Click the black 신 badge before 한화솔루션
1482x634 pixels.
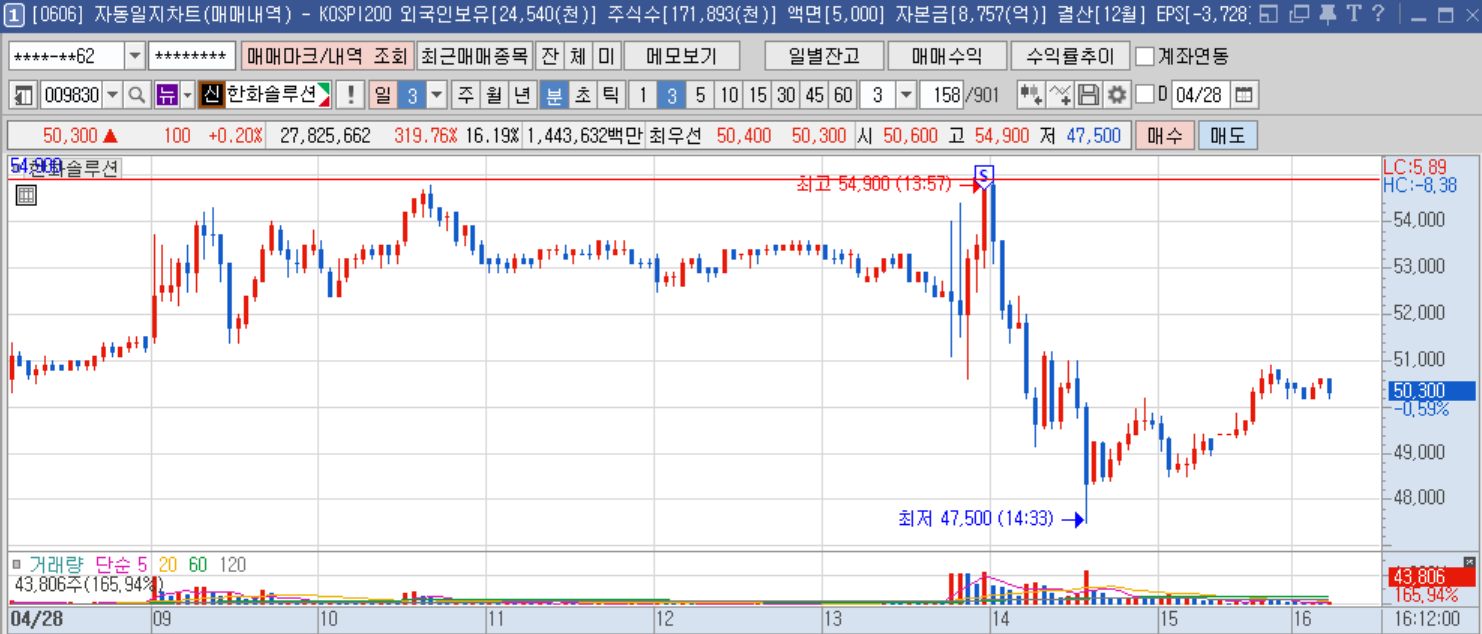coord(210,95)
